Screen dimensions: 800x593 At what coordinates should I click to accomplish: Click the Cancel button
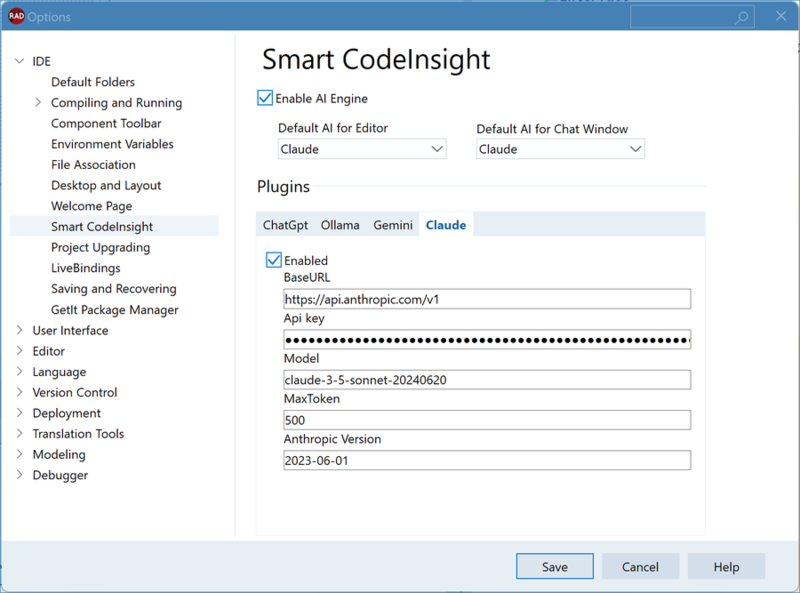(x=640, y=566)
